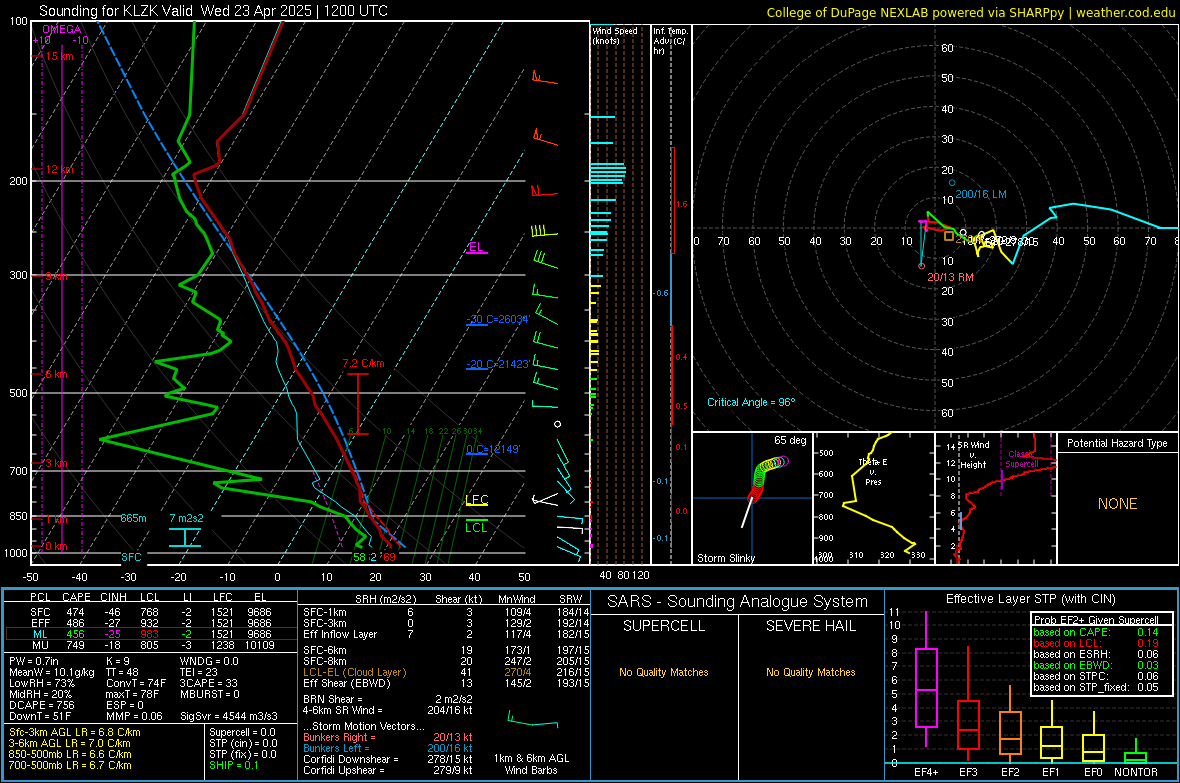1180x783 pixels.
Task: Click the 'Prob EF2+ Given Supercell' header
Action: [x=1096, y=620]
